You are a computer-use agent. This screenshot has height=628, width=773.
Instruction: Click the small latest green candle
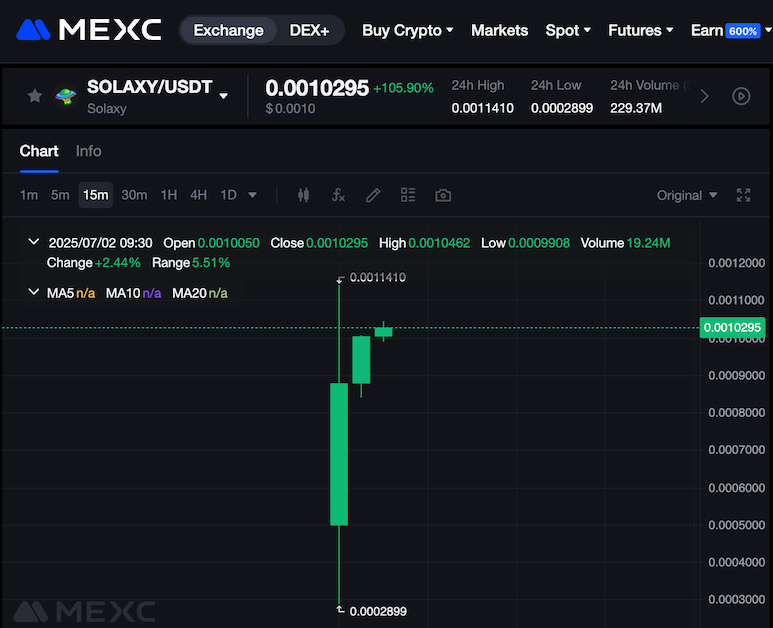pyautogui.click(x=384, y=332)
